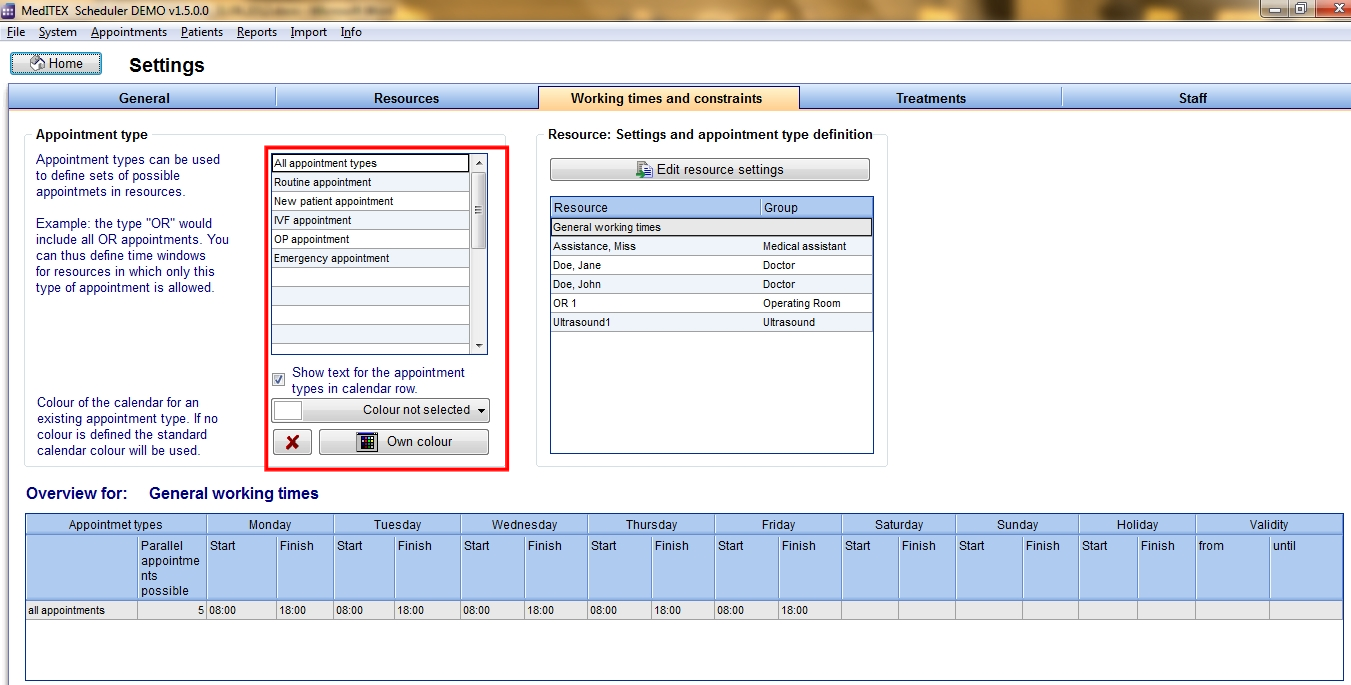Screen dimensions: 1351x685
Task: Select 'All appointment types' list entry
Action: pos(370,163)
